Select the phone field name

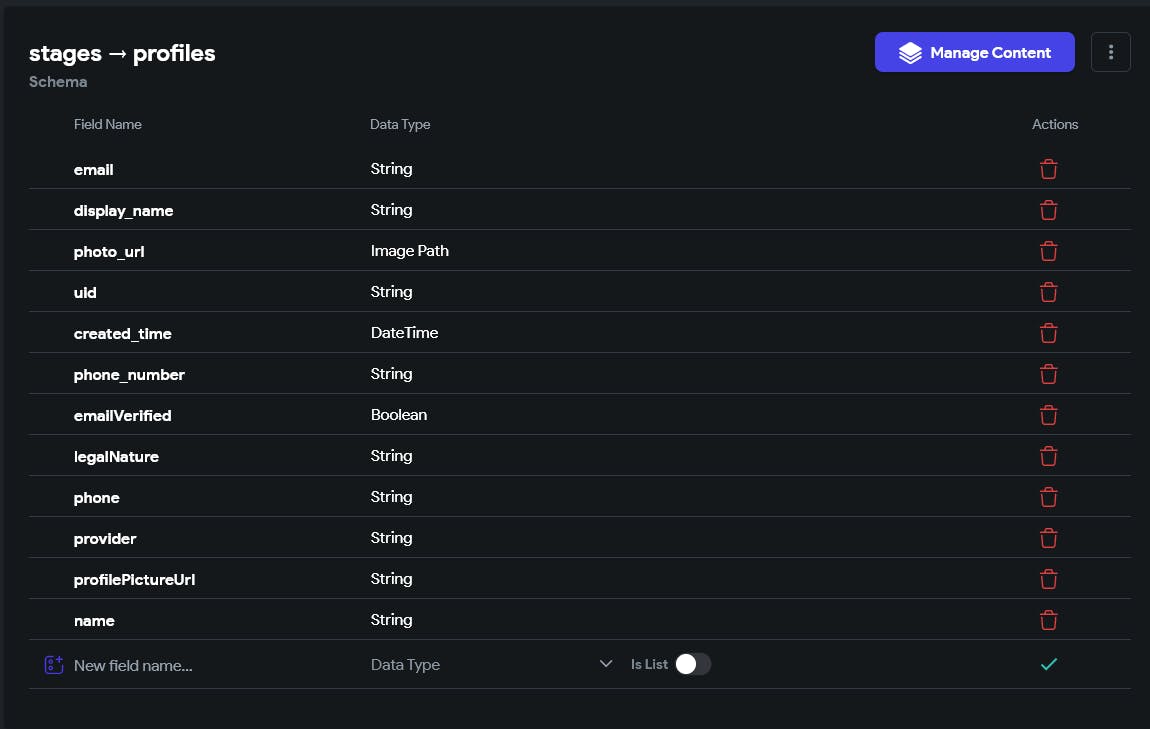(97, 498)
